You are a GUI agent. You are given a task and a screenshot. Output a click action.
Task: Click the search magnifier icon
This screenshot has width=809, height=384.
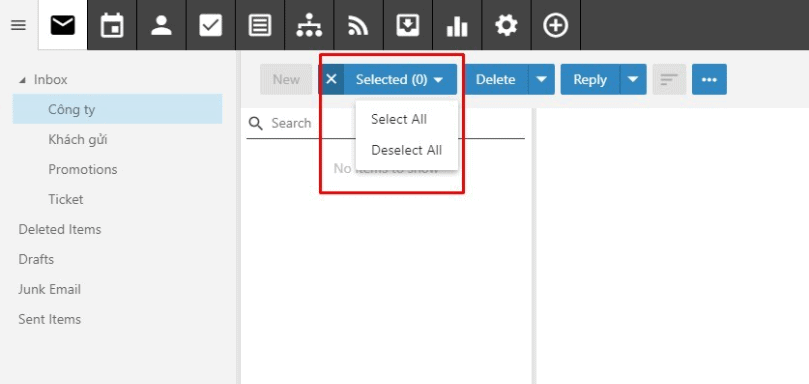255,123
